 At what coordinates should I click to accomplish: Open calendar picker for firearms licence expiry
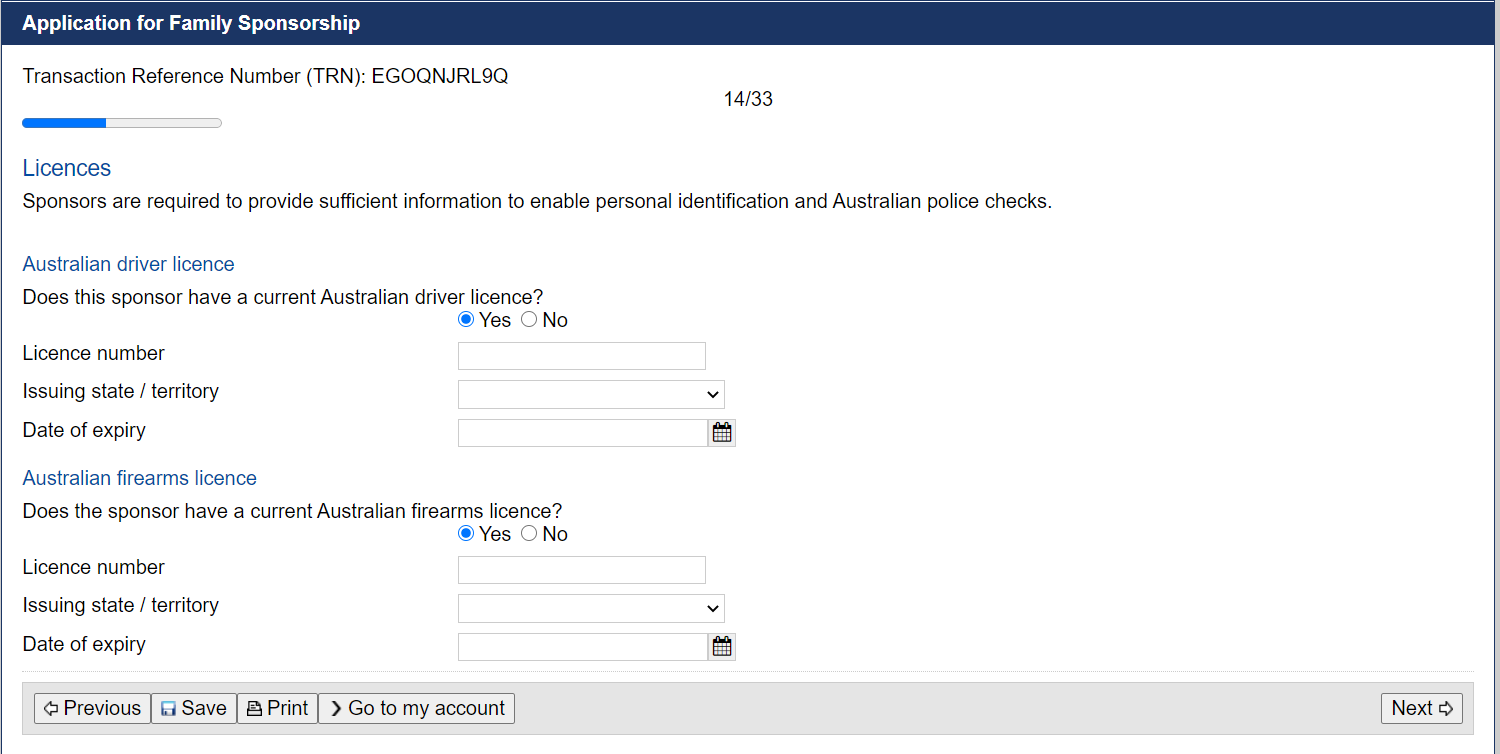pos(722,647)
